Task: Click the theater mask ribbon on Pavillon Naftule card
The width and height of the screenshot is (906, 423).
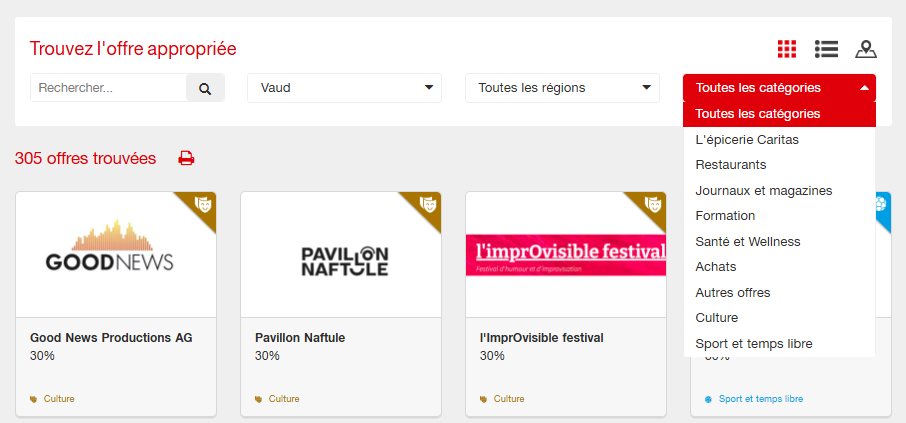Action: tap(427, 204)
